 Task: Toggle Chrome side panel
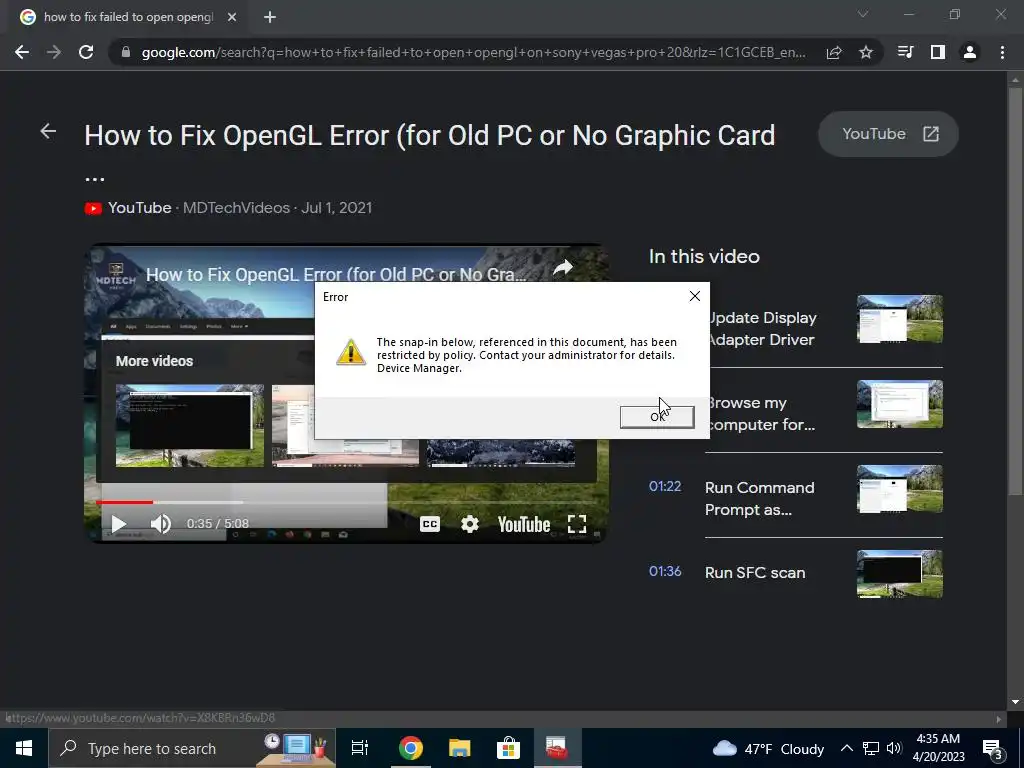pyautogui.click(x=938, y=52)
